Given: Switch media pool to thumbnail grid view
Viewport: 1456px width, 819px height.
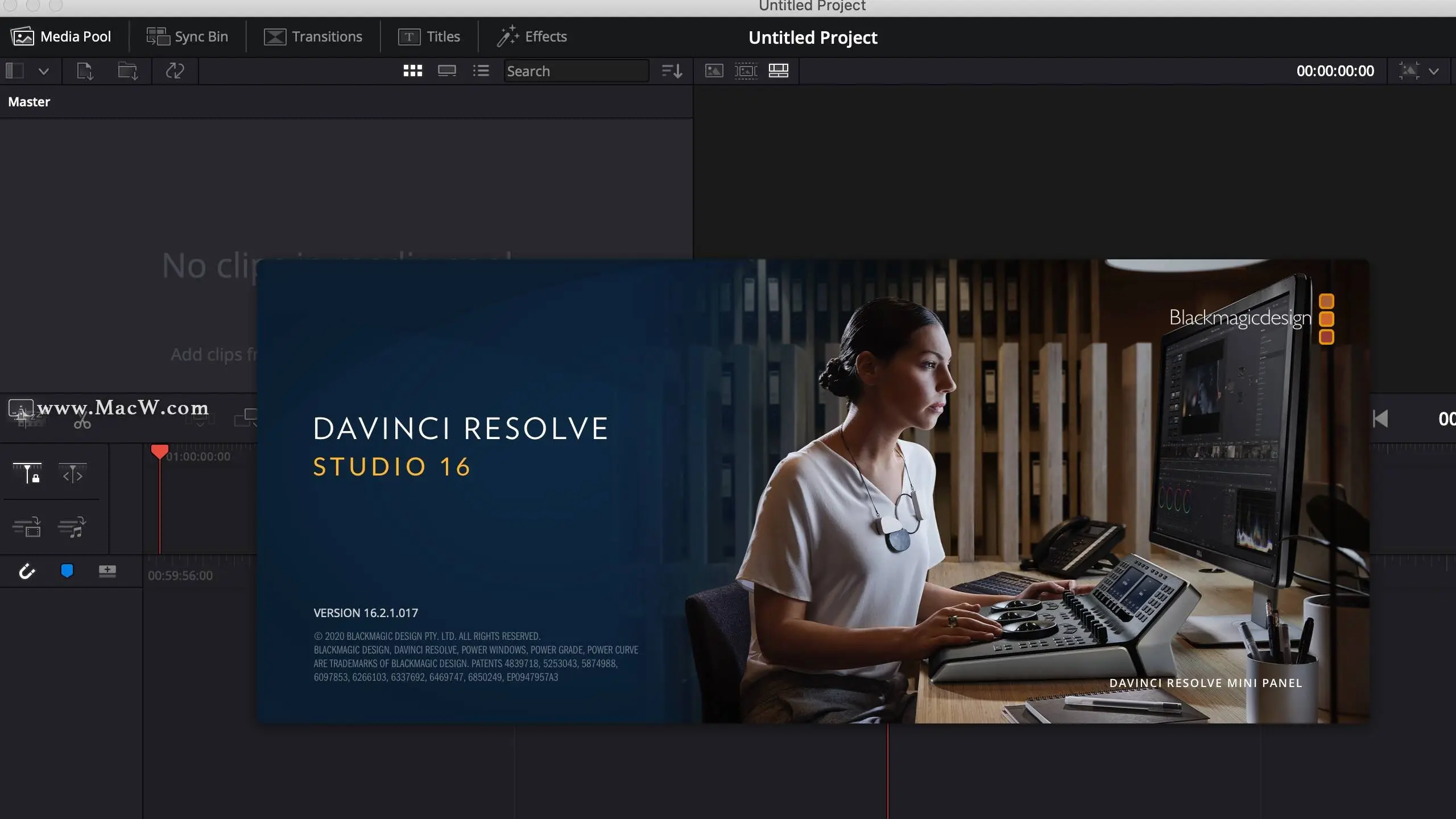Looking at the screenshot, I should [413, 71].
